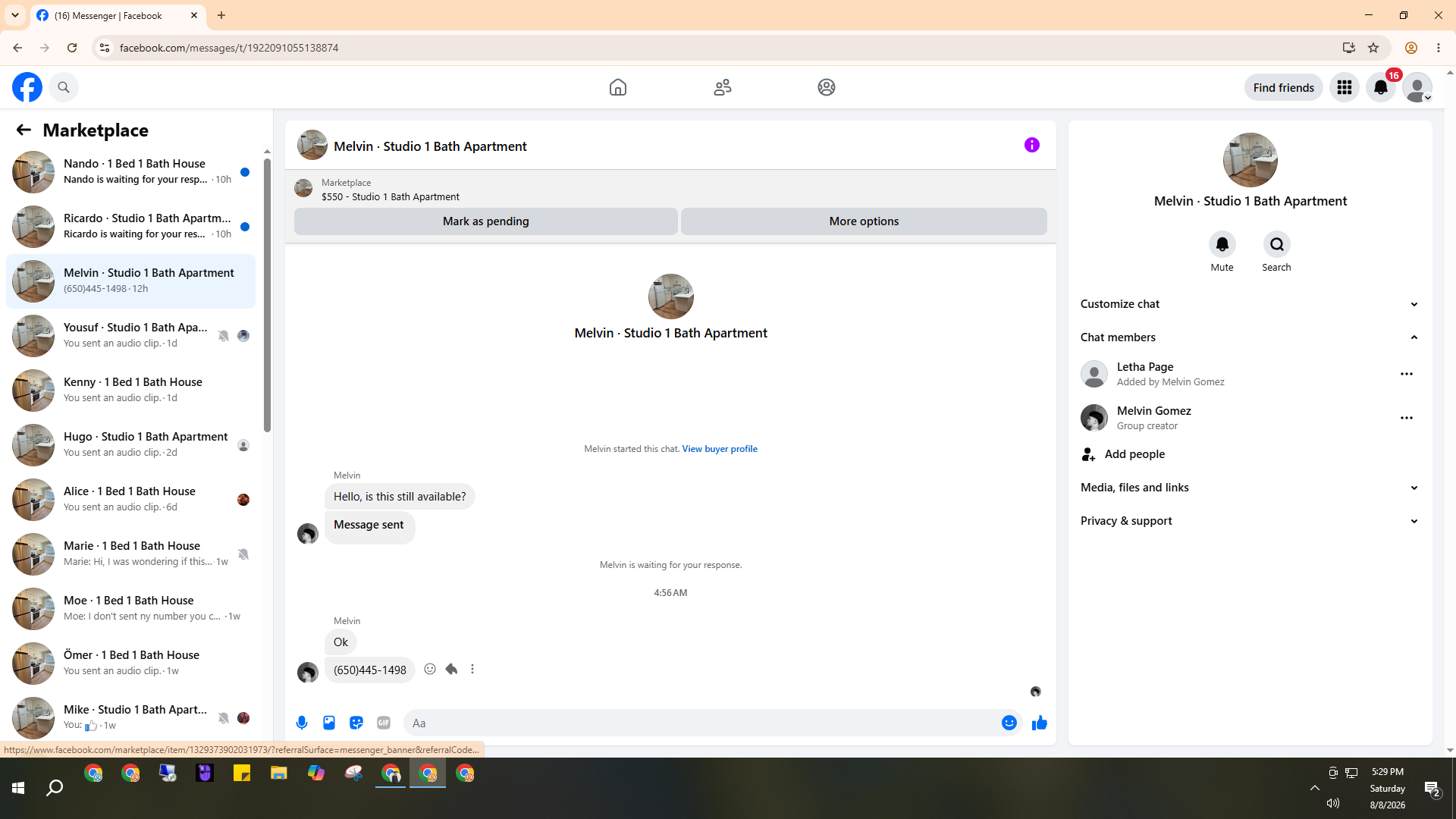Open the Alice 1 Bed 1 Bath House chat

(130, 500)
